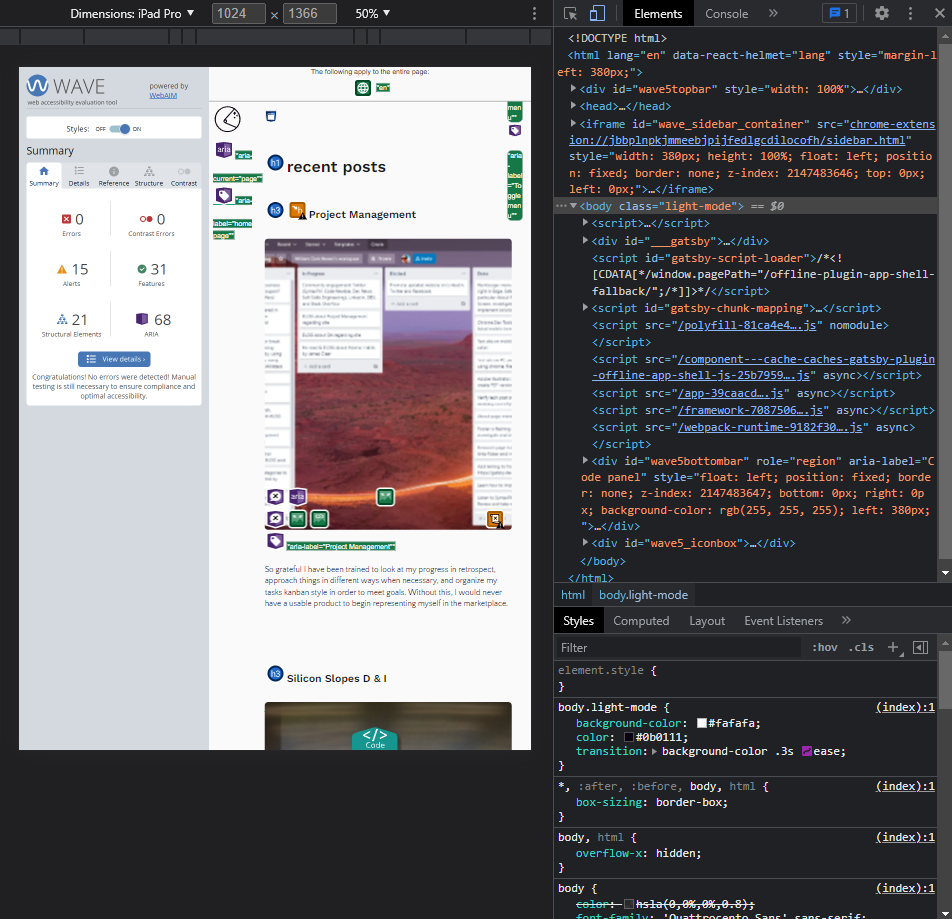Toggle the device toolbar icon in DevTools

[597, 13]
